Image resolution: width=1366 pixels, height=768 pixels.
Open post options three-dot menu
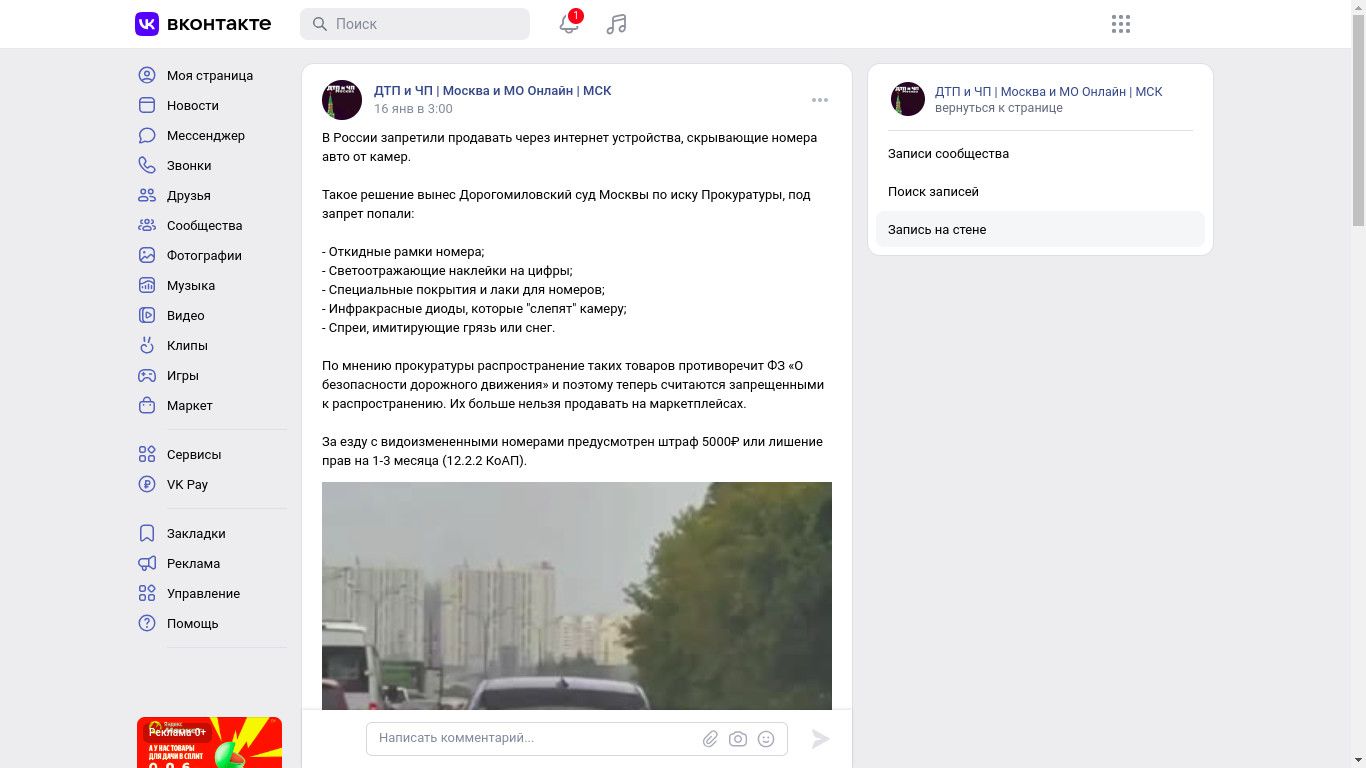820,100
